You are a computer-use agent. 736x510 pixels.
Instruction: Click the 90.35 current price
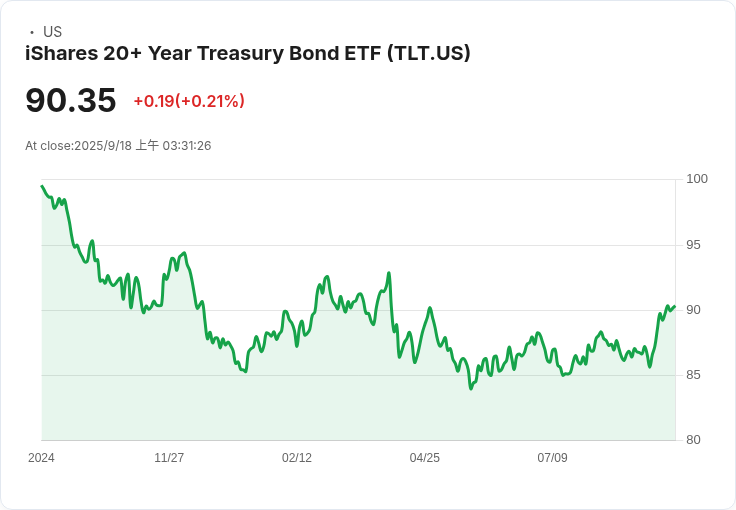coord(70,100)
